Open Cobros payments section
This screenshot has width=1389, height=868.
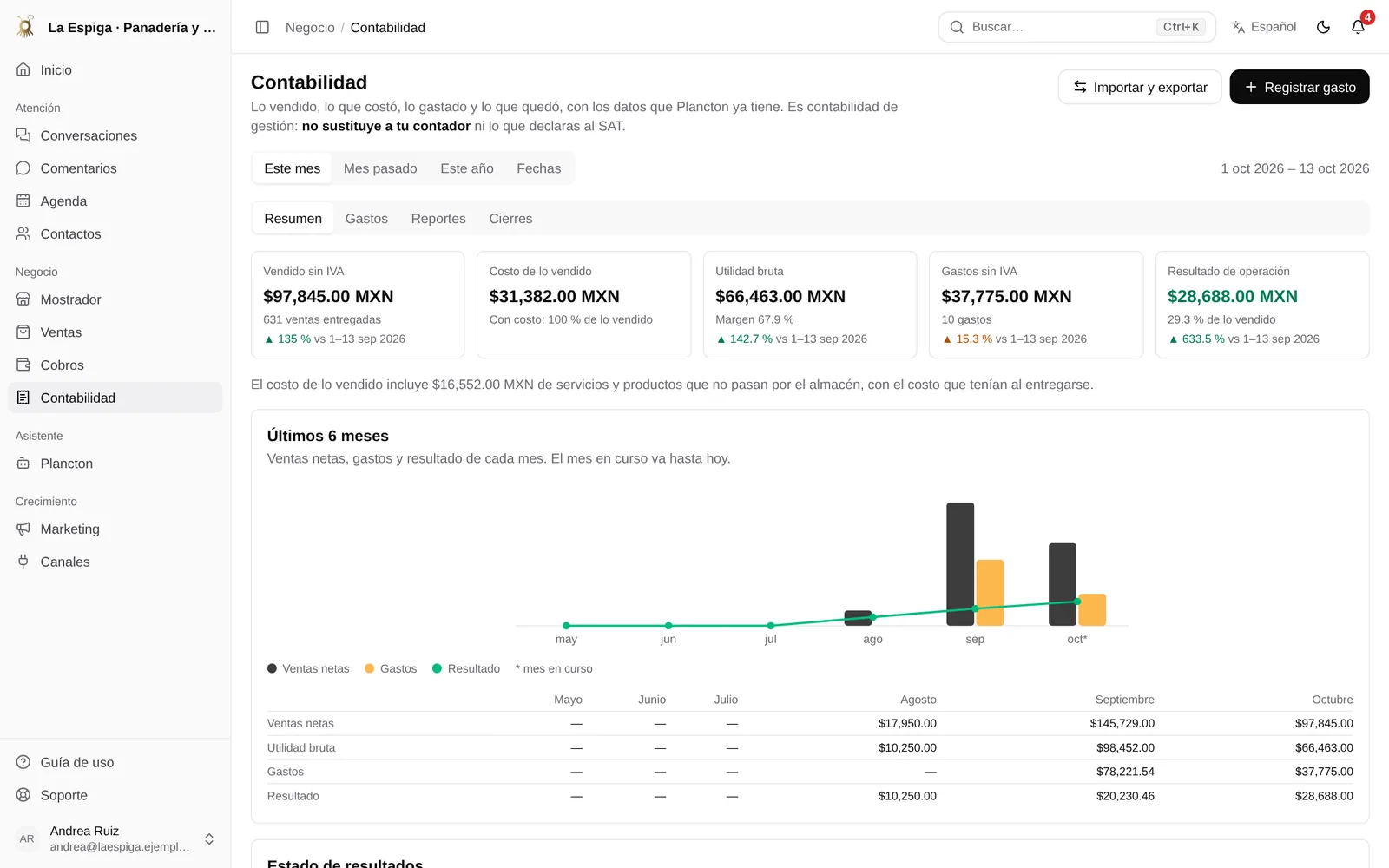[115, 365]
